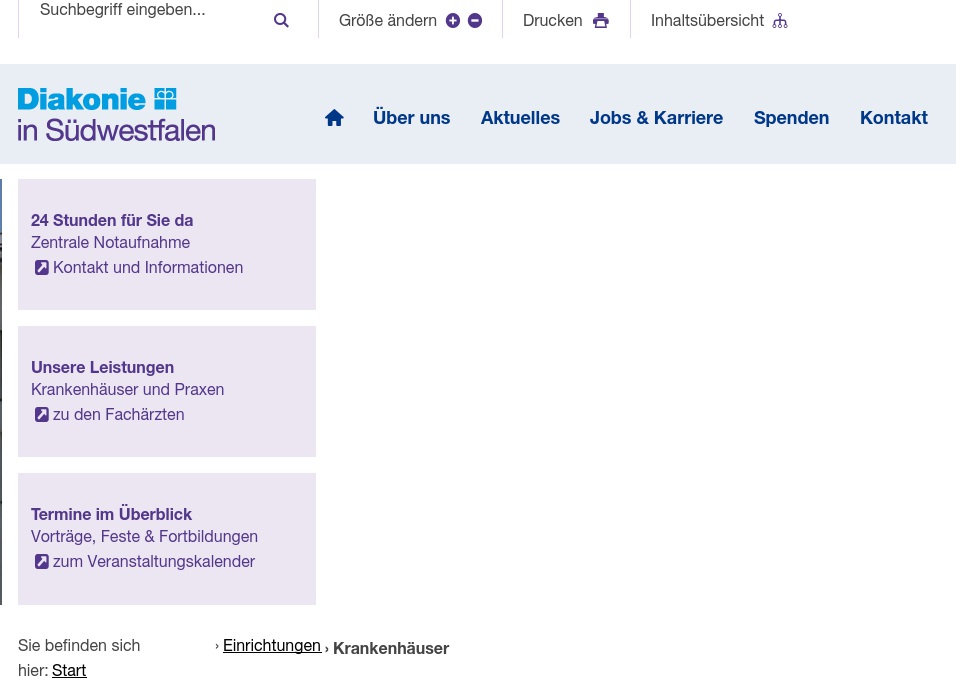Screen dimensions: 956x700
Task: Select the arrow icon before Kontakt und Informationen
Action: 42,267
